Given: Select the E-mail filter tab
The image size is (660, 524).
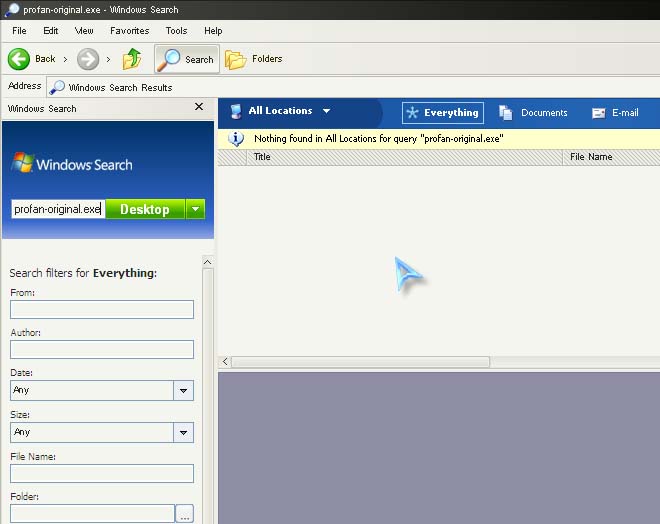Looking at the screenshot, I should click(615, 113).
